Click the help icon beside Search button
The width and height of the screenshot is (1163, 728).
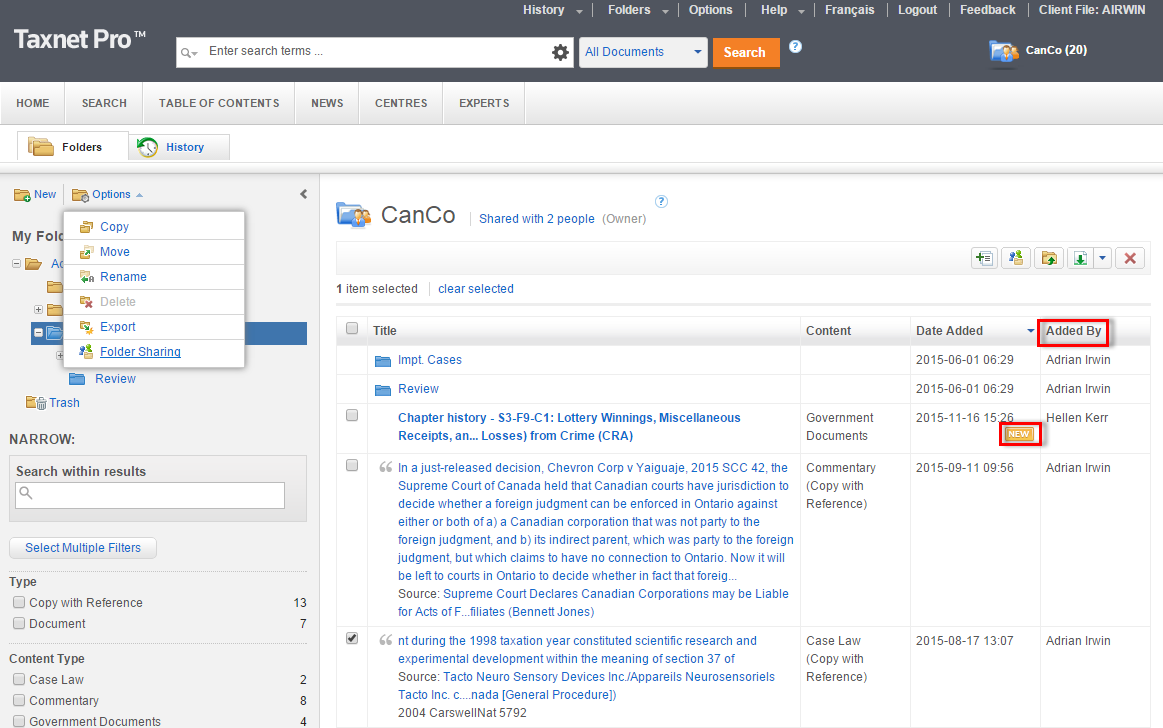coord(795,46)
